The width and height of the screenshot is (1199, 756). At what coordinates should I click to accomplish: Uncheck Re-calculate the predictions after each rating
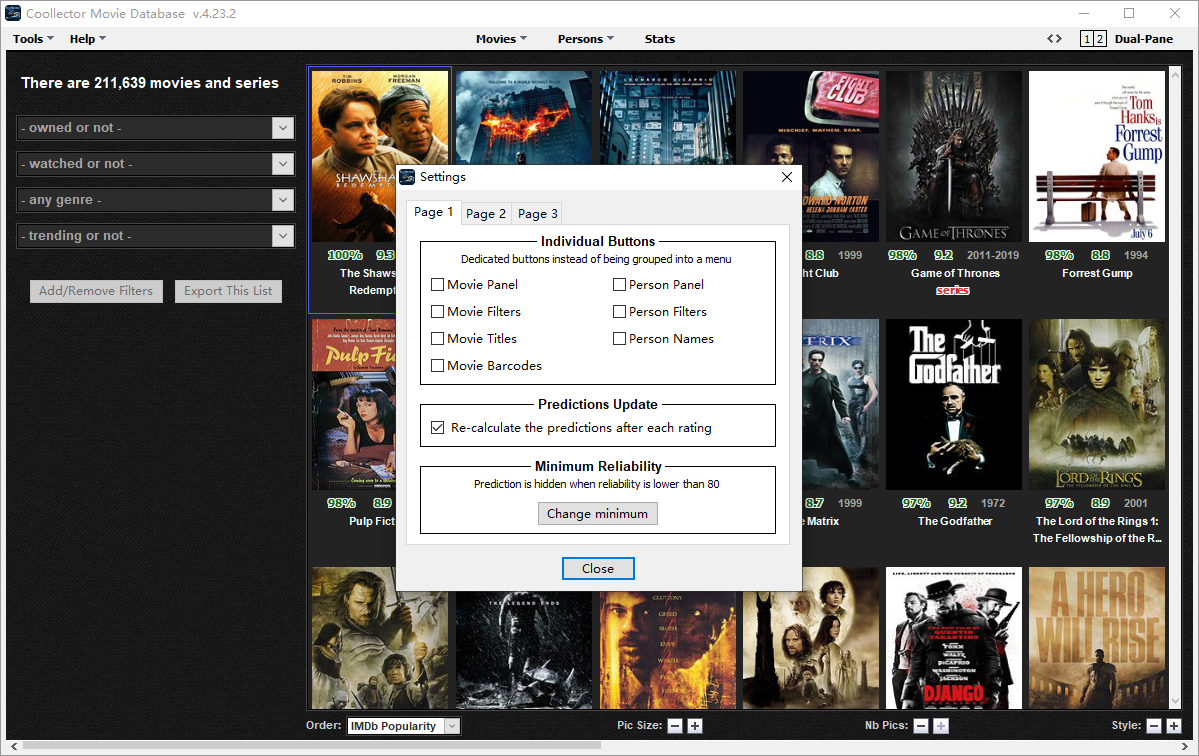pyautogui.click(x=438, y=428)
